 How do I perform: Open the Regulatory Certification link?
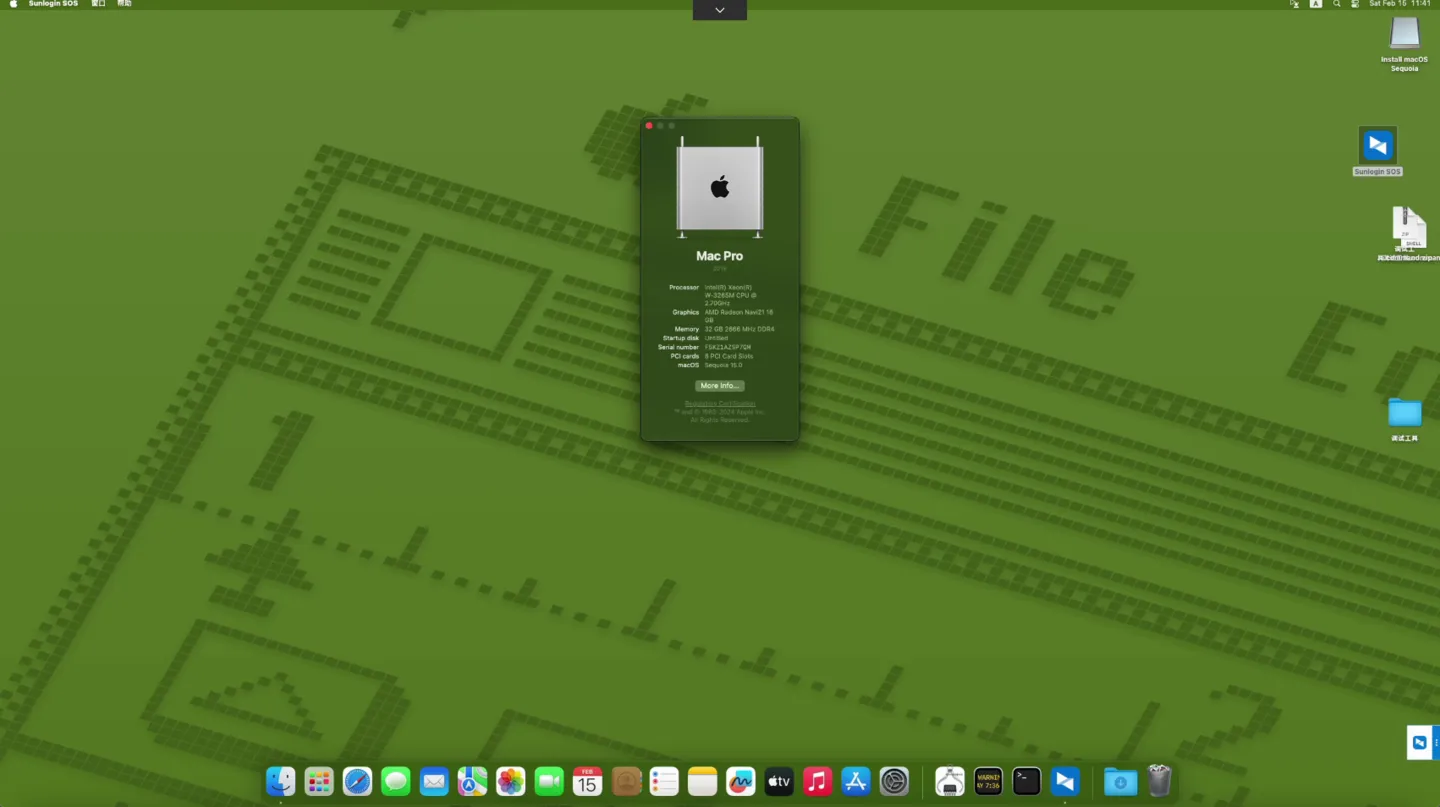tap(719, 403)
